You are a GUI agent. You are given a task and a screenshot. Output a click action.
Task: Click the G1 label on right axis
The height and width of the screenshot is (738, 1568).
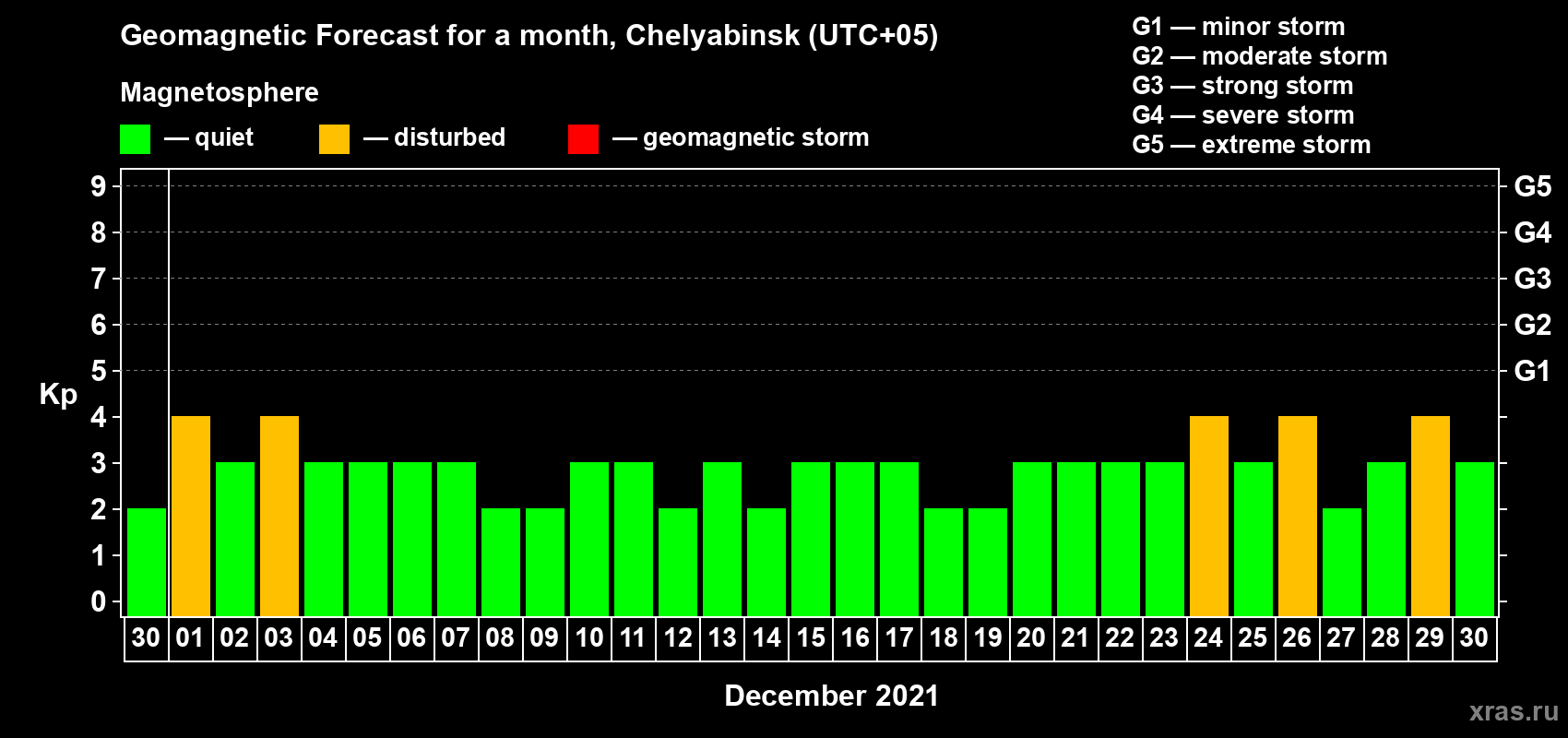tap(1533, 371)
